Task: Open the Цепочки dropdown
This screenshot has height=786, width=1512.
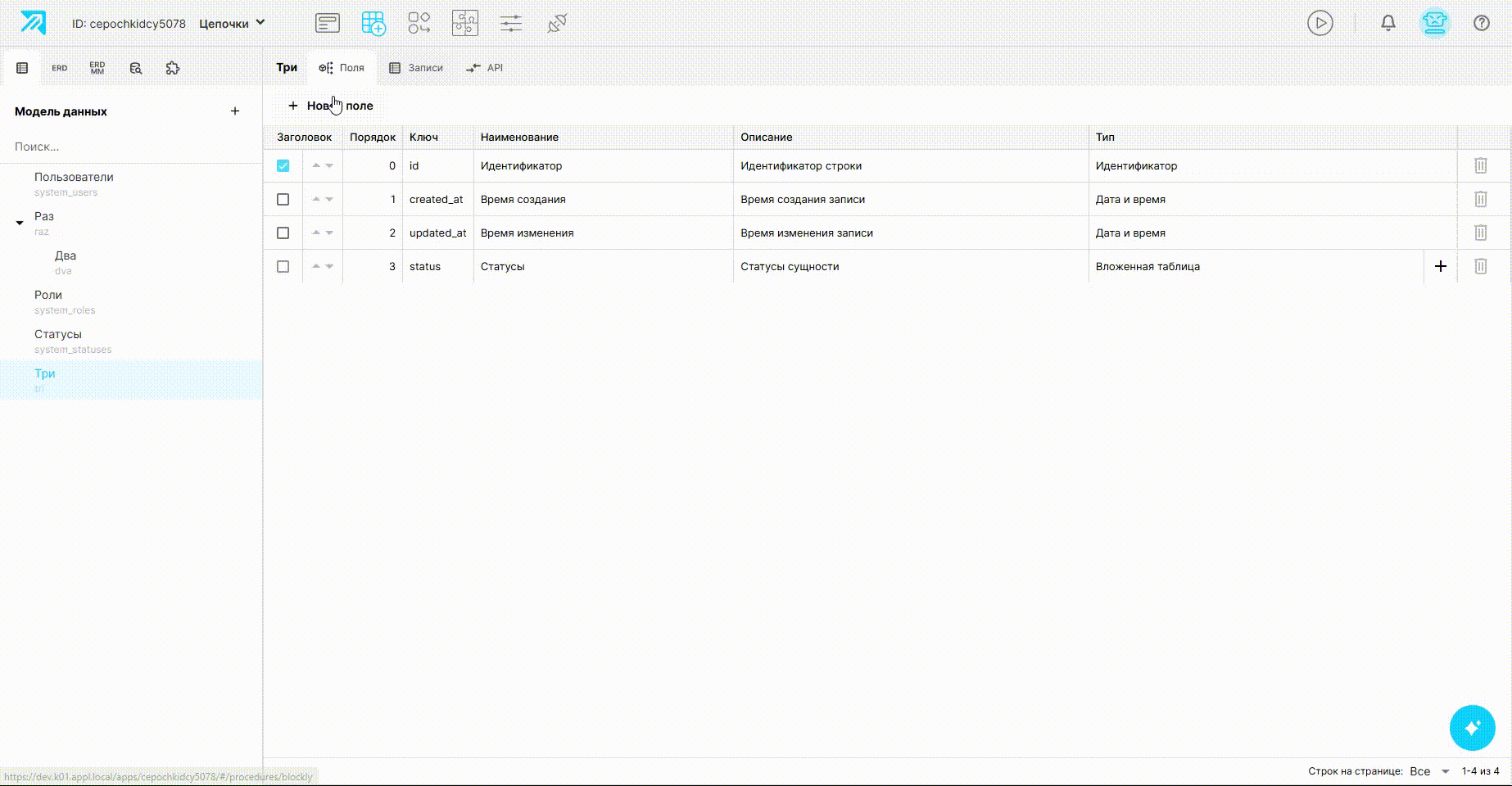Action: (x=232, y=24)
